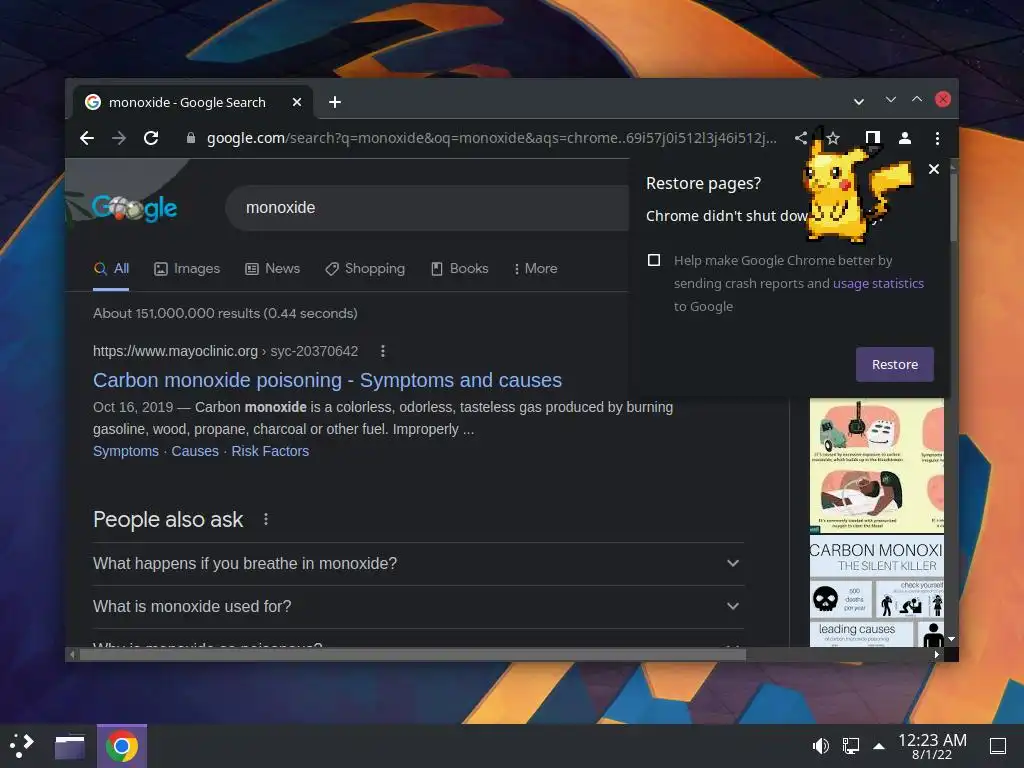Expand hidden system tray icons
This screenshot has height=768, width=1024.
pyautogui.click(x=879, y=746)
